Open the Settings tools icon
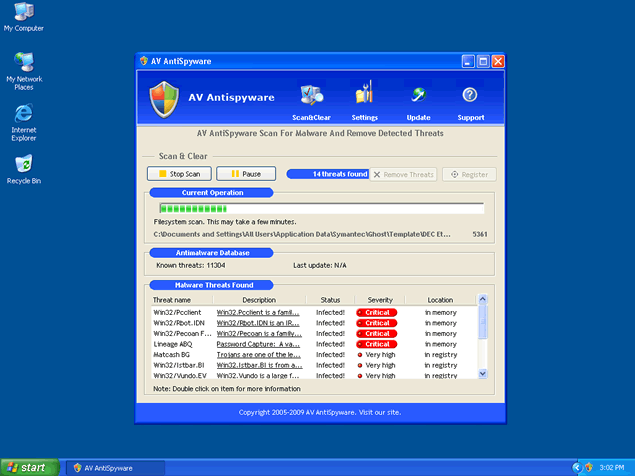635x476 pixels. [364, 96]
